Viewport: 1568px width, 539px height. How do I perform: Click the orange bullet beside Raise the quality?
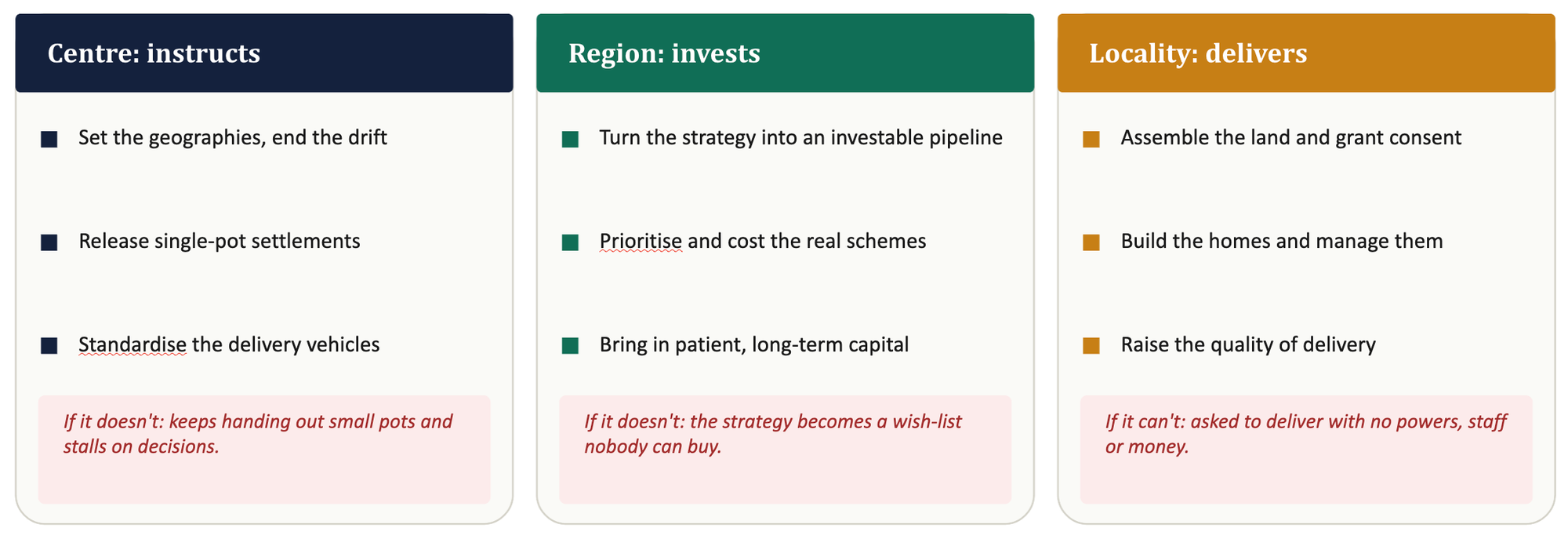pos(1091,346)
